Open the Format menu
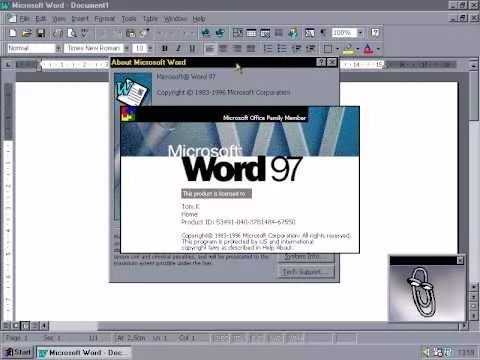The image size is (480, 360). point(105,19)
